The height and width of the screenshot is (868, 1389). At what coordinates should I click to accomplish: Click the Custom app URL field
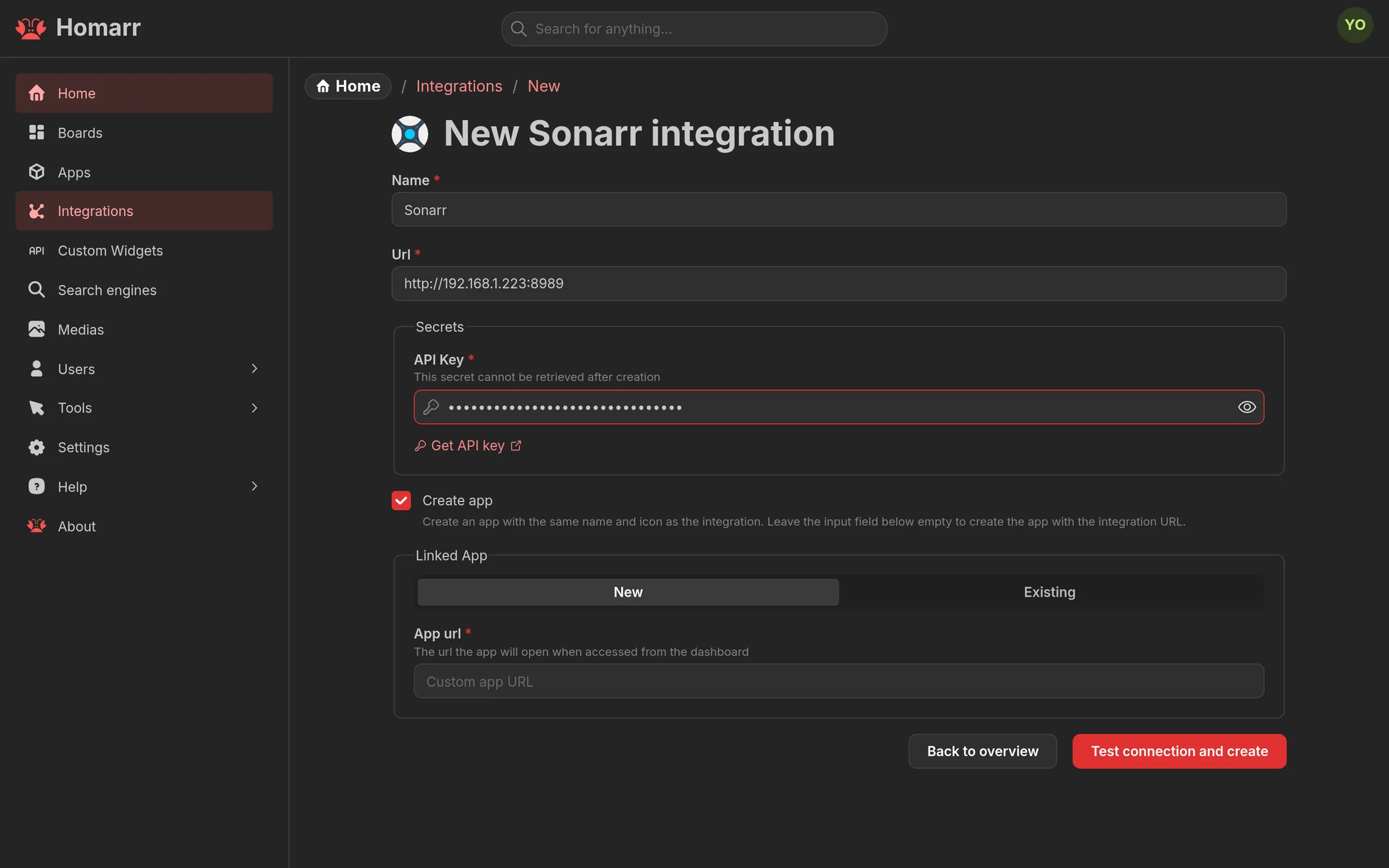(839, 681)
